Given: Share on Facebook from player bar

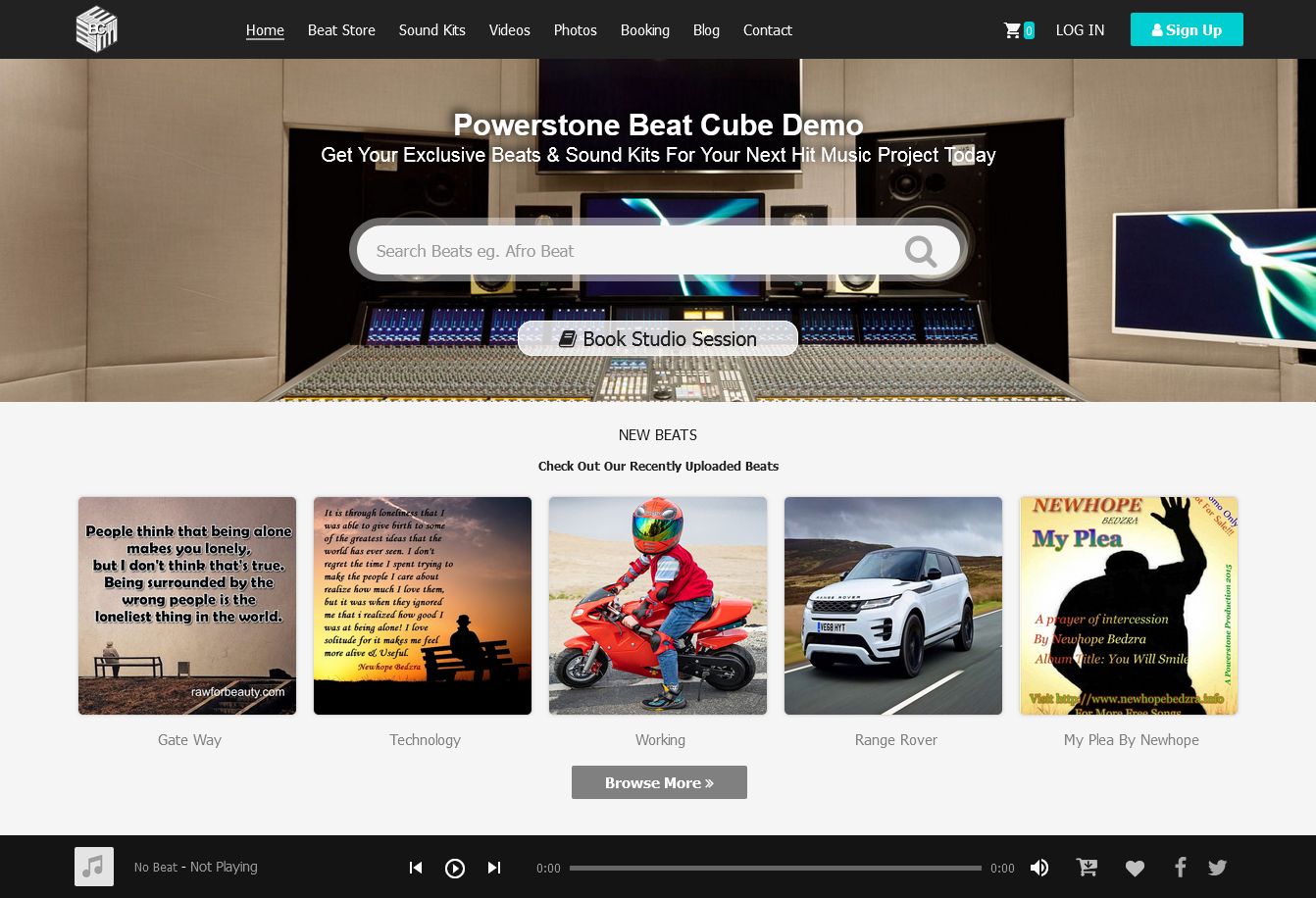Looking at the screenshot, I should click(x=1181, y=868).
